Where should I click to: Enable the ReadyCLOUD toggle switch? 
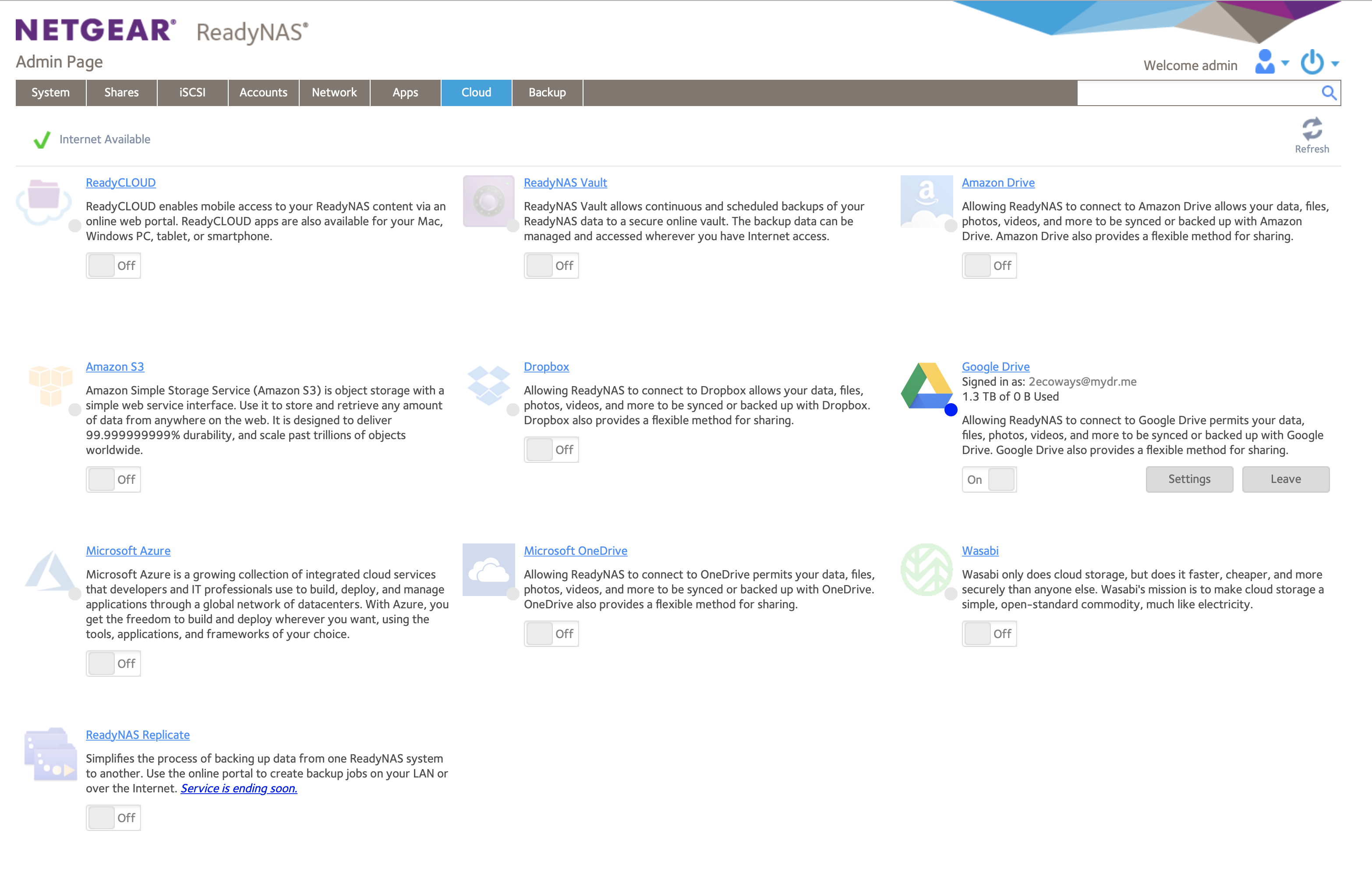click(x=113, y=266)
